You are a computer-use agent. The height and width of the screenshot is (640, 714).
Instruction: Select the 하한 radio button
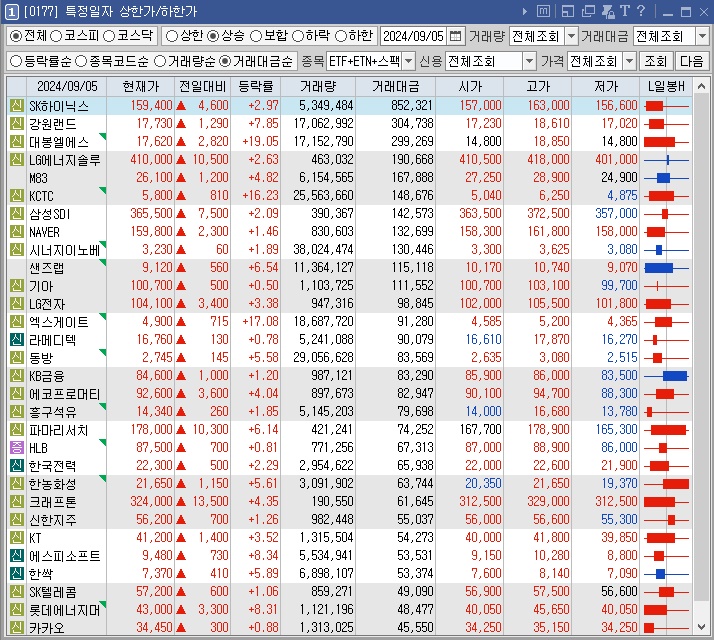point(341,36)
